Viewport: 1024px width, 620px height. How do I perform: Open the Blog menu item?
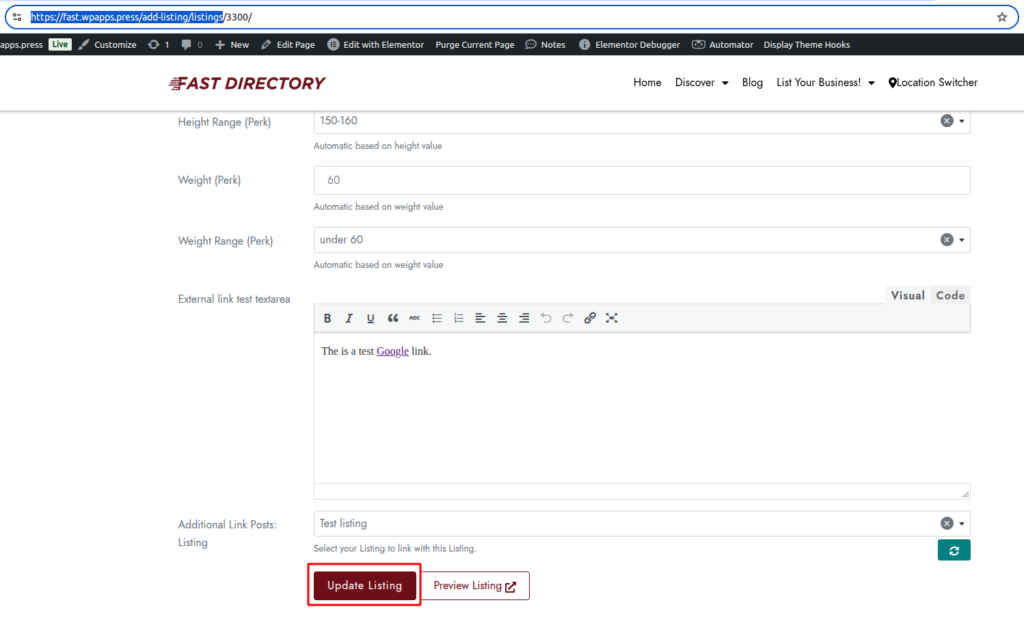pyautogui.click(x=752, y=83)
